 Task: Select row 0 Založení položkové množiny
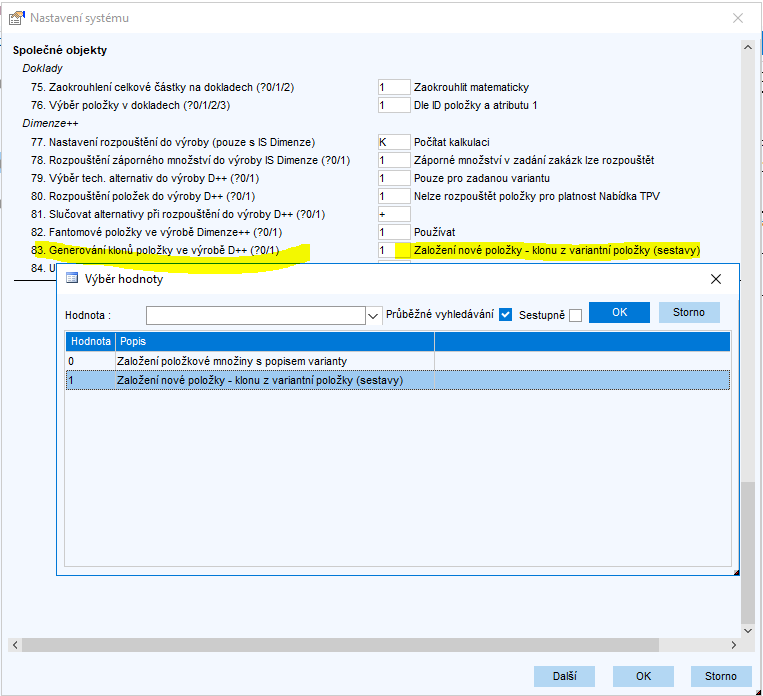(232, 361)
